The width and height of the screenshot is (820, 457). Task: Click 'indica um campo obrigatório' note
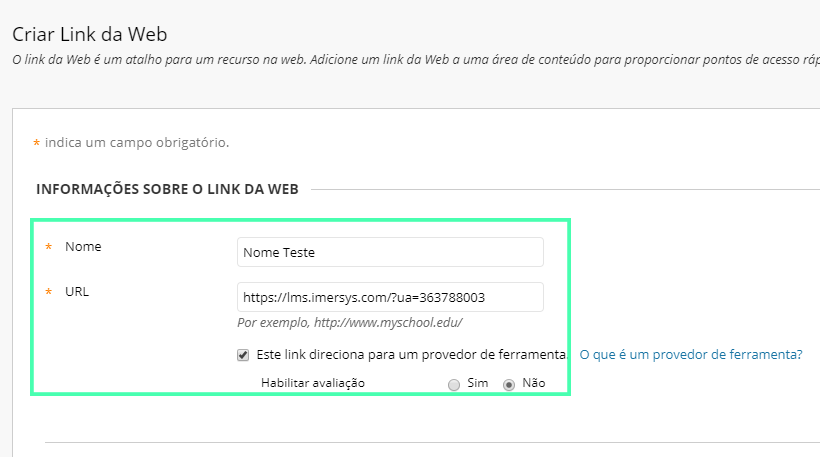coord(137,142)
